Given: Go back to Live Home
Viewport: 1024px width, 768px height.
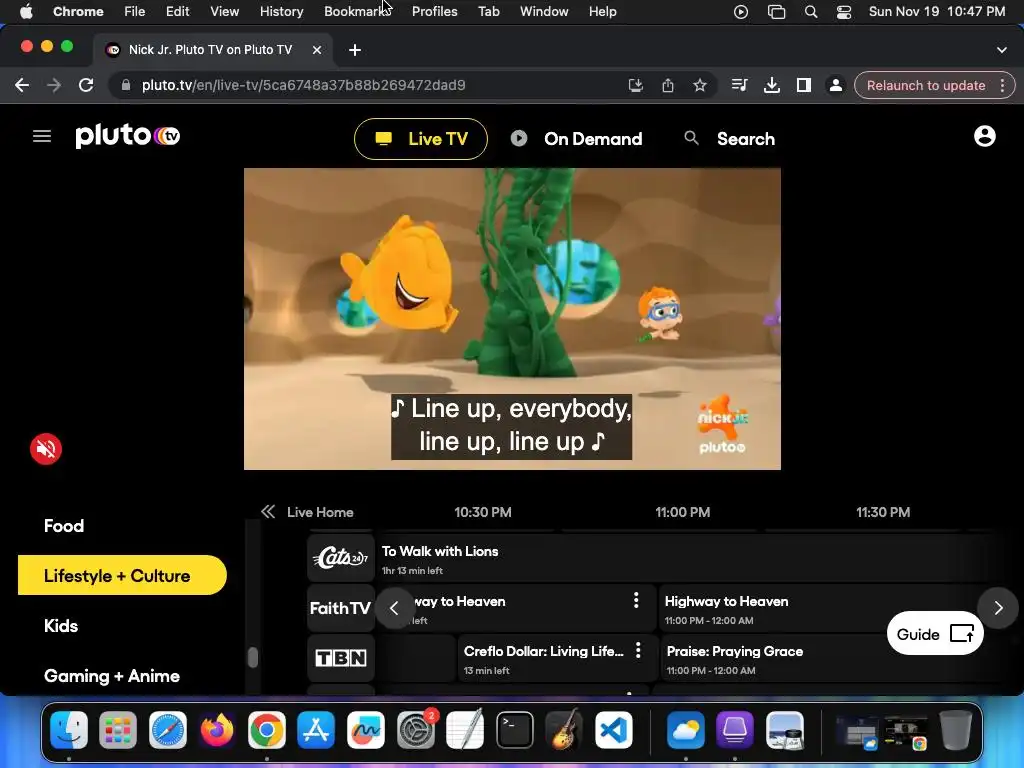Looking at the screenshot, I should pyautogui.click(x=320, y=512).
